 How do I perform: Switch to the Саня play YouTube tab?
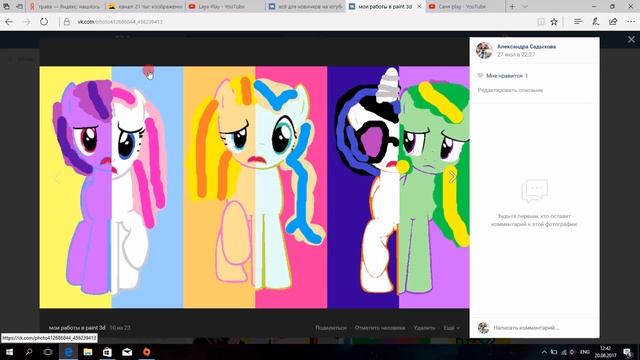(464, 7)
